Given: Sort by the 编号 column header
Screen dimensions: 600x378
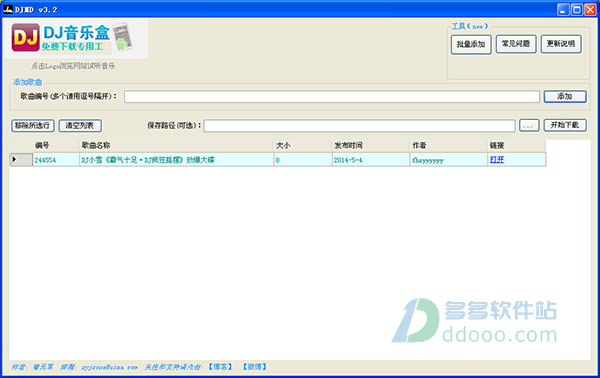Looking at the screenshot, I should (56, 145).
